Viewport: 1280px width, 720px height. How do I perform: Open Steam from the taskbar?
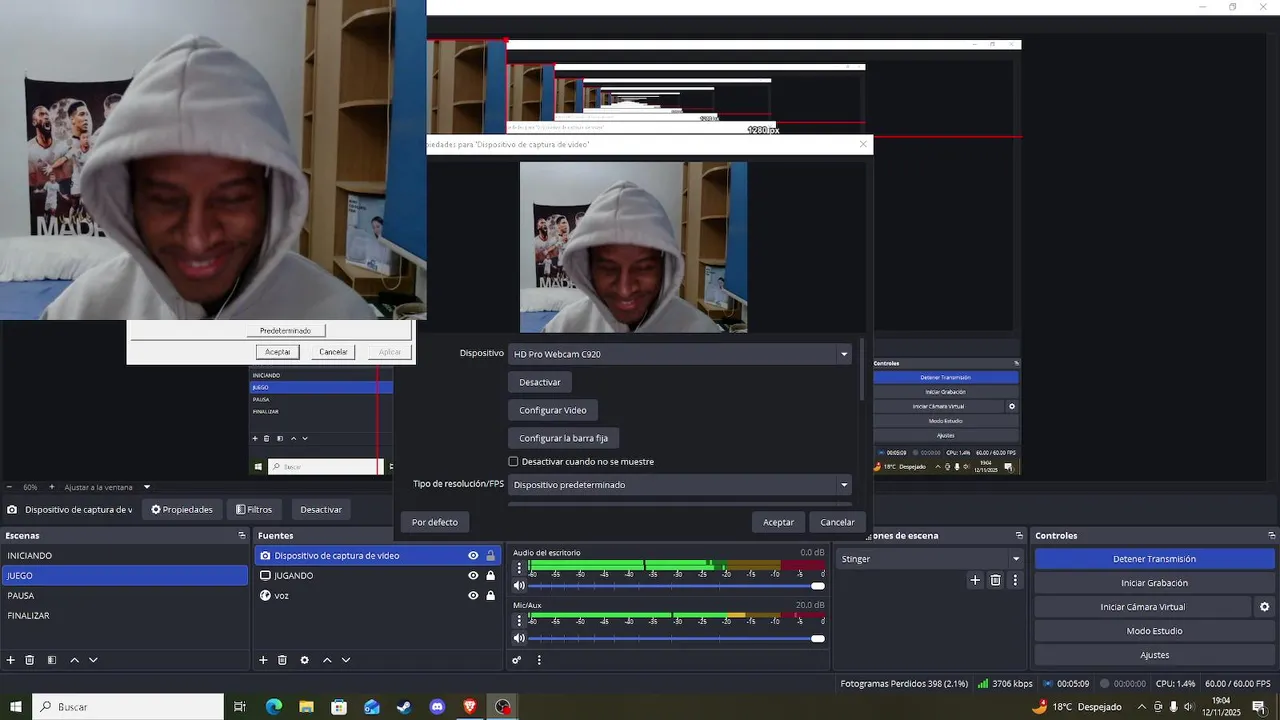click(x=404, y=707)
